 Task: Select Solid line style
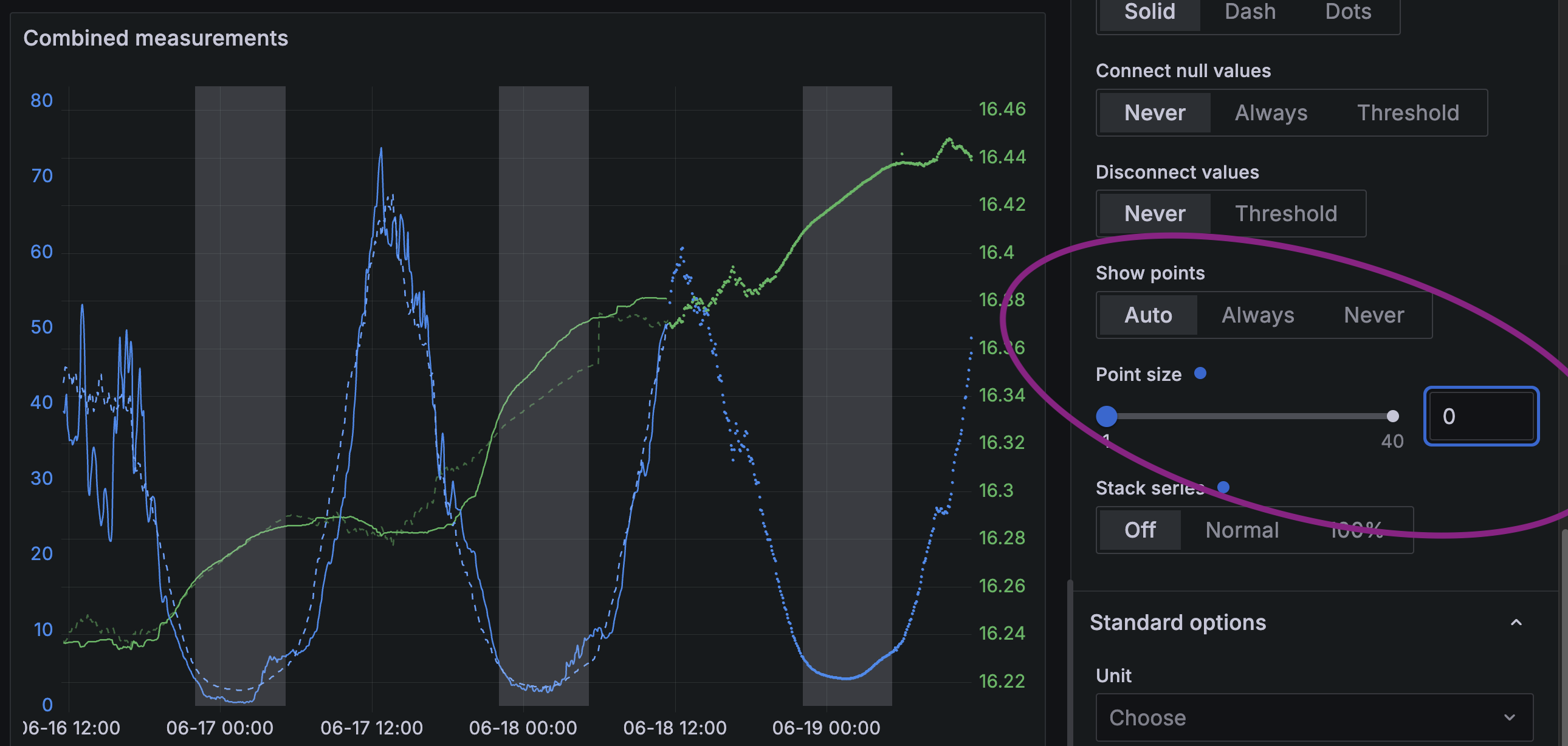(x=1149, y=12)
